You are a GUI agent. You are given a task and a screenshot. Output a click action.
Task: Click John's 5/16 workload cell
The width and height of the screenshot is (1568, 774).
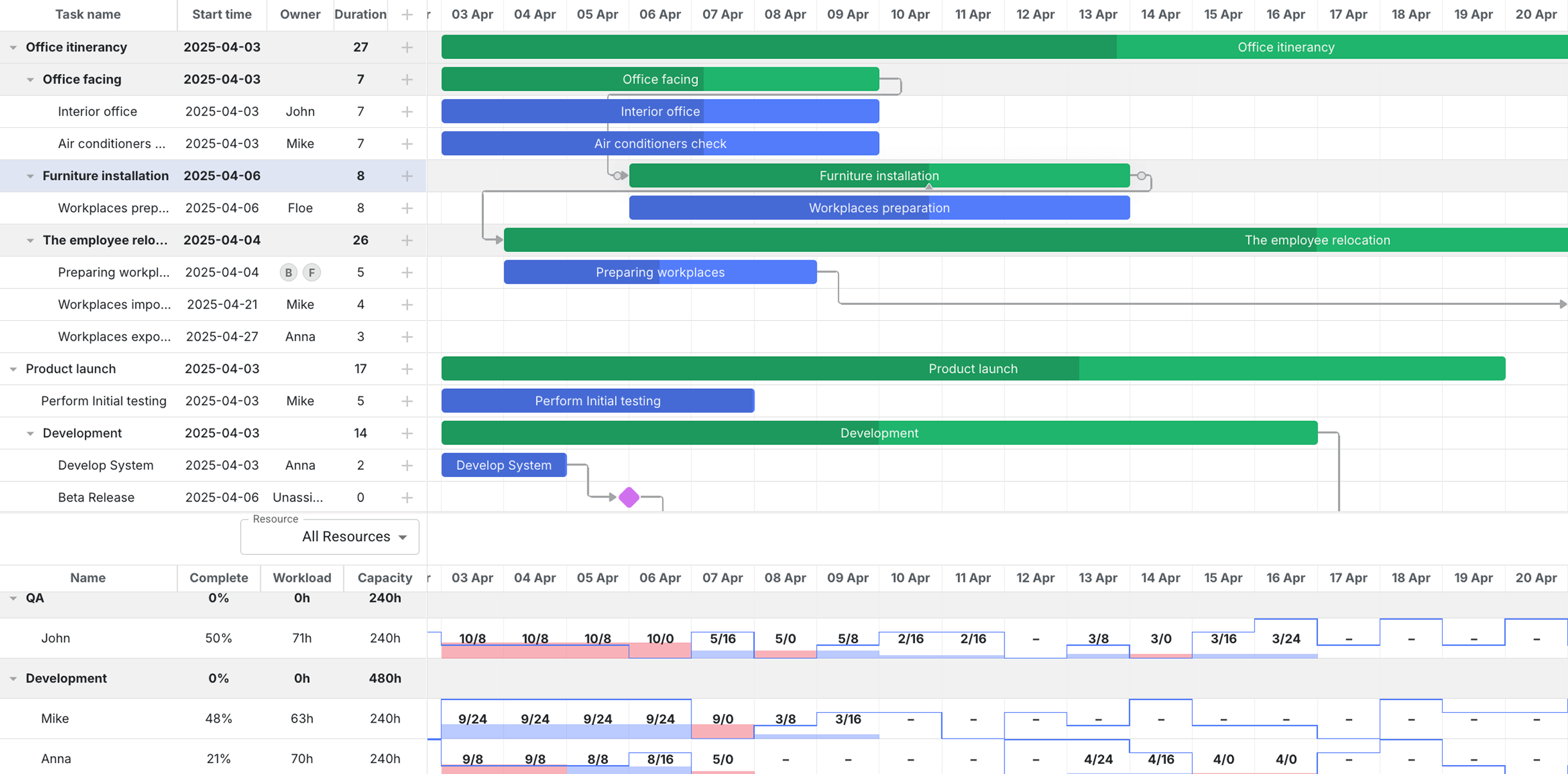pos(722,639)
